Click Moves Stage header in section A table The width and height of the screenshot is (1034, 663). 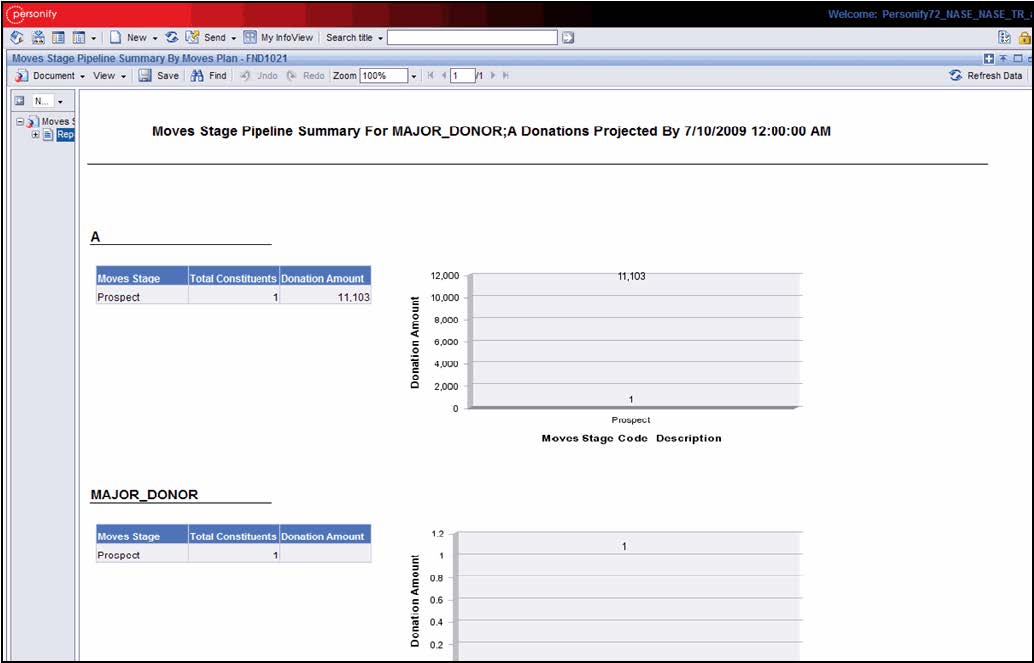[x=142, y=278]
